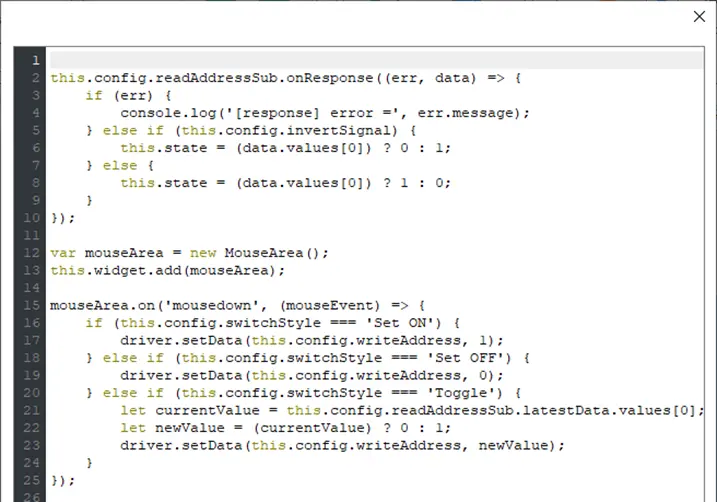Click '} else {' on line 7
Screen dimensions: 717x502
120,166
